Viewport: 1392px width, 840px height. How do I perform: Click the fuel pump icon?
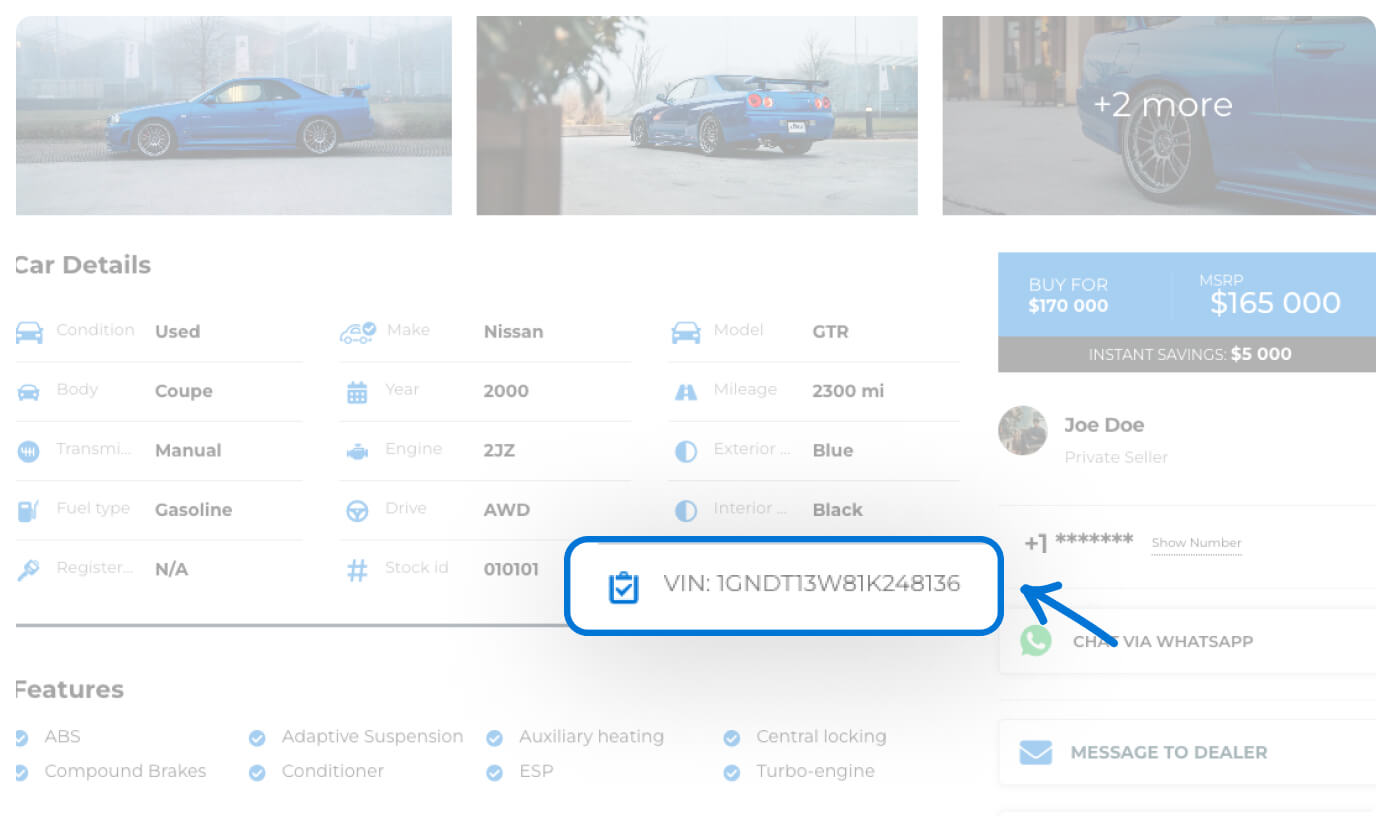pyautogui.click(x=28, y=510)
